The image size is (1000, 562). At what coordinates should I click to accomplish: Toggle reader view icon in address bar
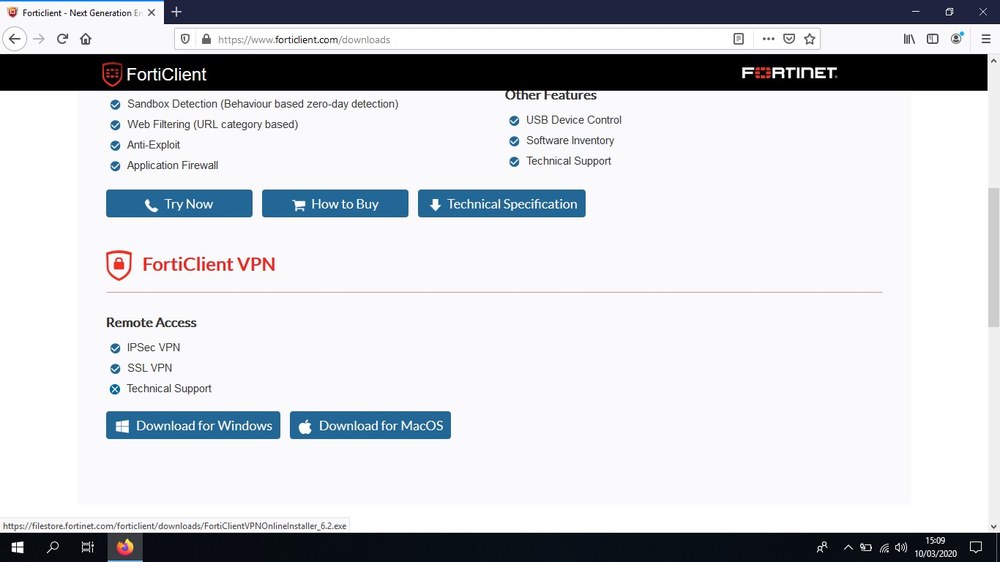pyautogui.click(x=739, y=39)
